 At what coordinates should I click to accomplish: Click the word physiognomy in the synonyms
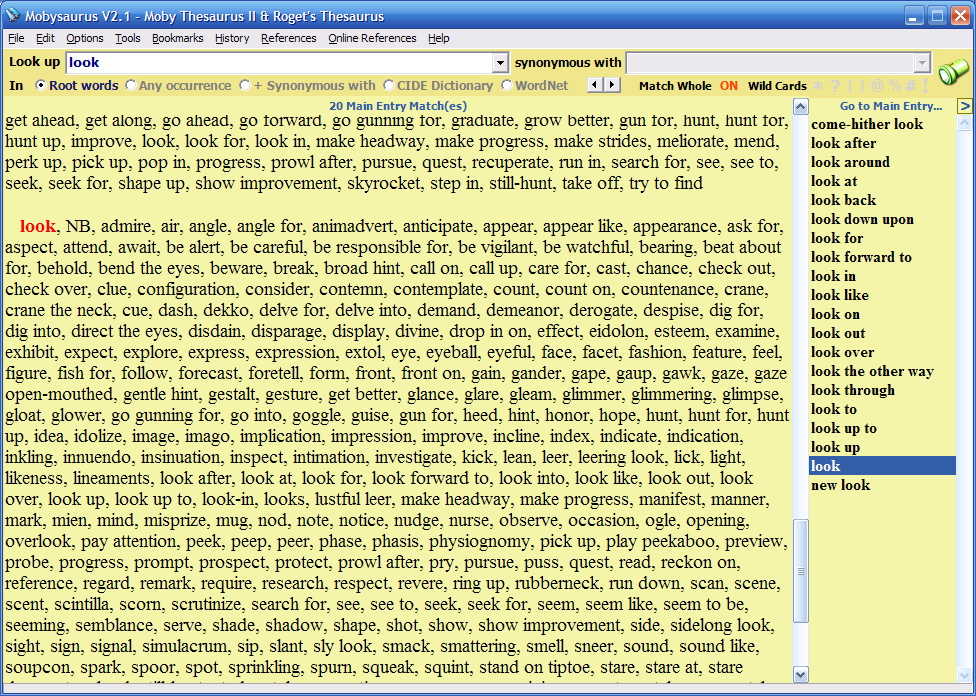(478, 541)
